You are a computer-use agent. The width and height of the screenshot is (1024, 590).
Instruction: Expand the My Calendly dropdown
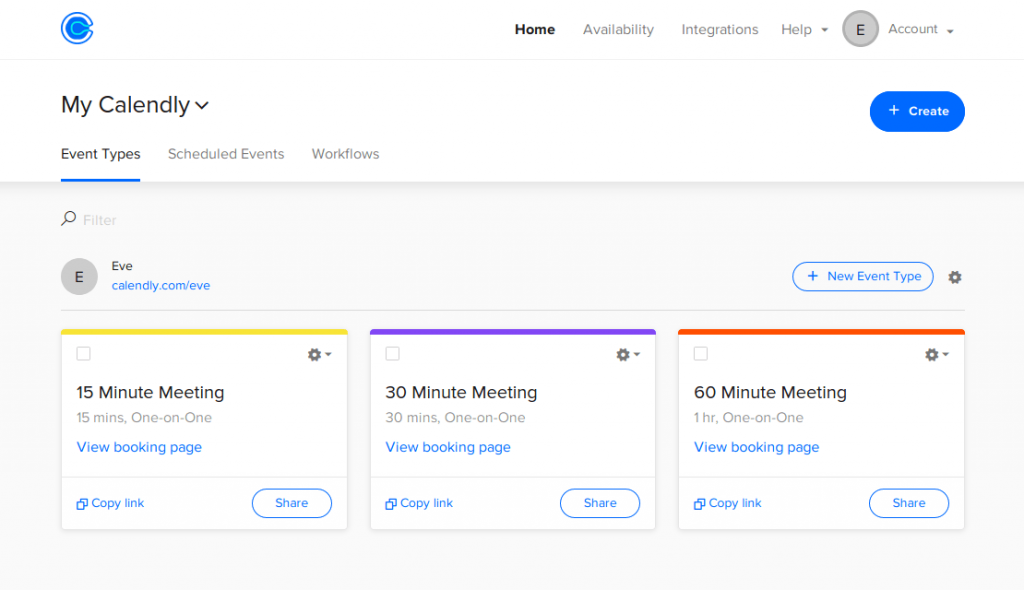[x=135, y=105]
